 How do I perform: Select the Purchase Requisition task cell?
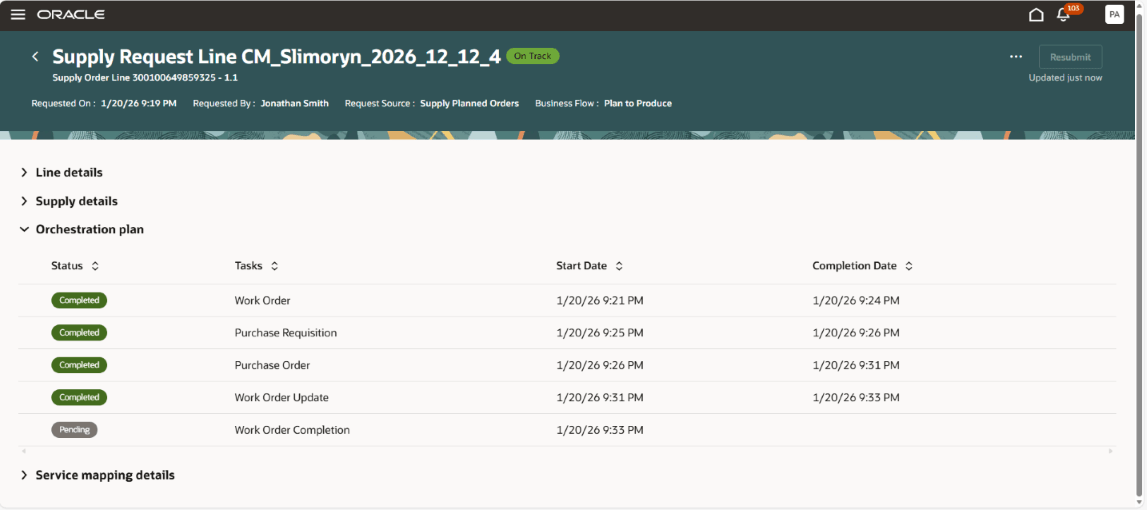tap(285, 332)
